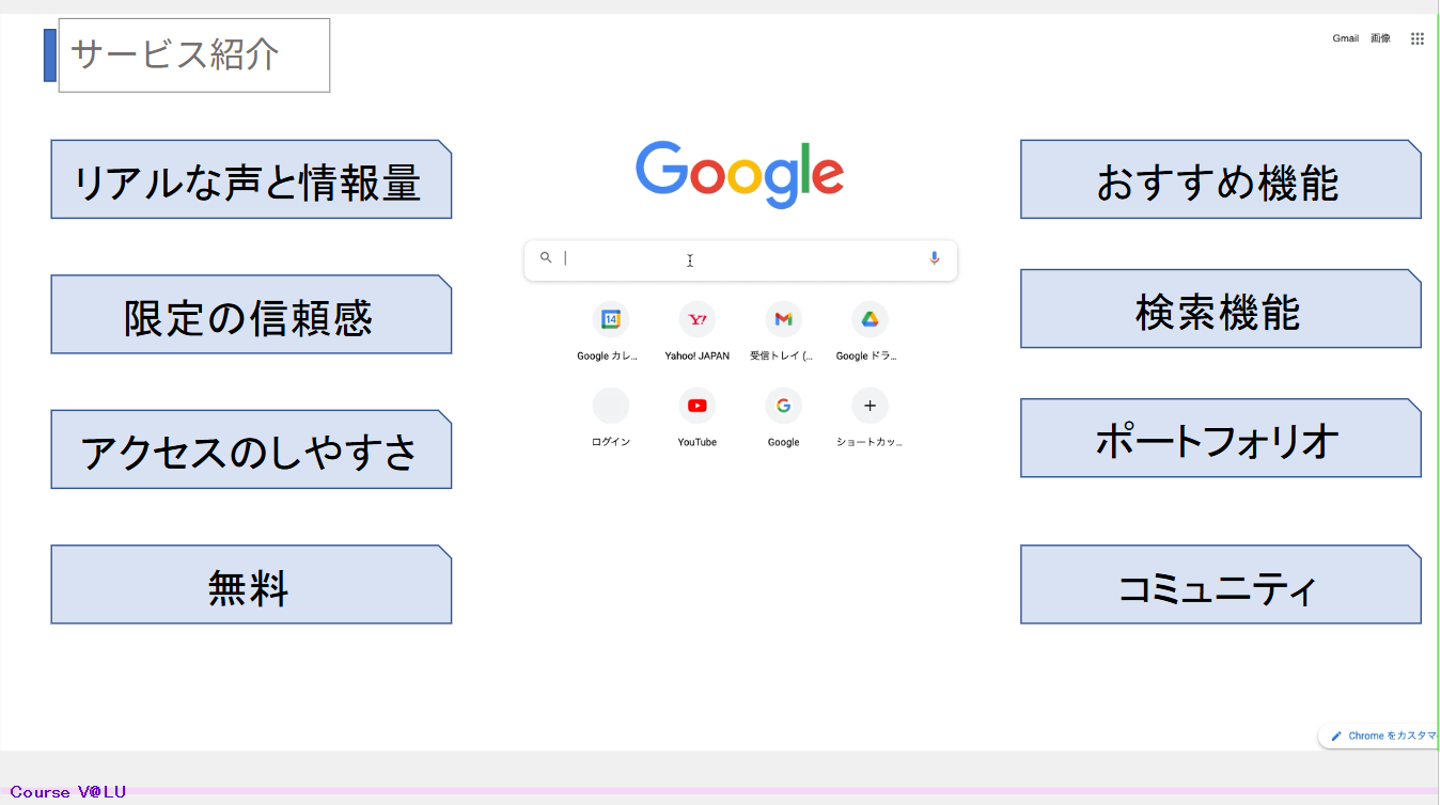Open the Gmail link in the header

pyautogui.click(x=1345, y=39)
